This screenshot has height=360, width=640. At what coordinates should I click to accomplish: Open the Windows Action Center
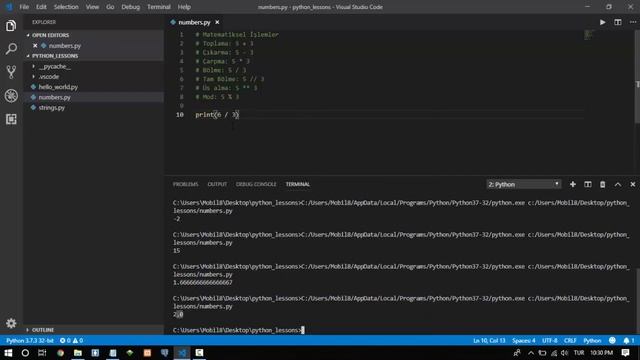pos(626,353)
